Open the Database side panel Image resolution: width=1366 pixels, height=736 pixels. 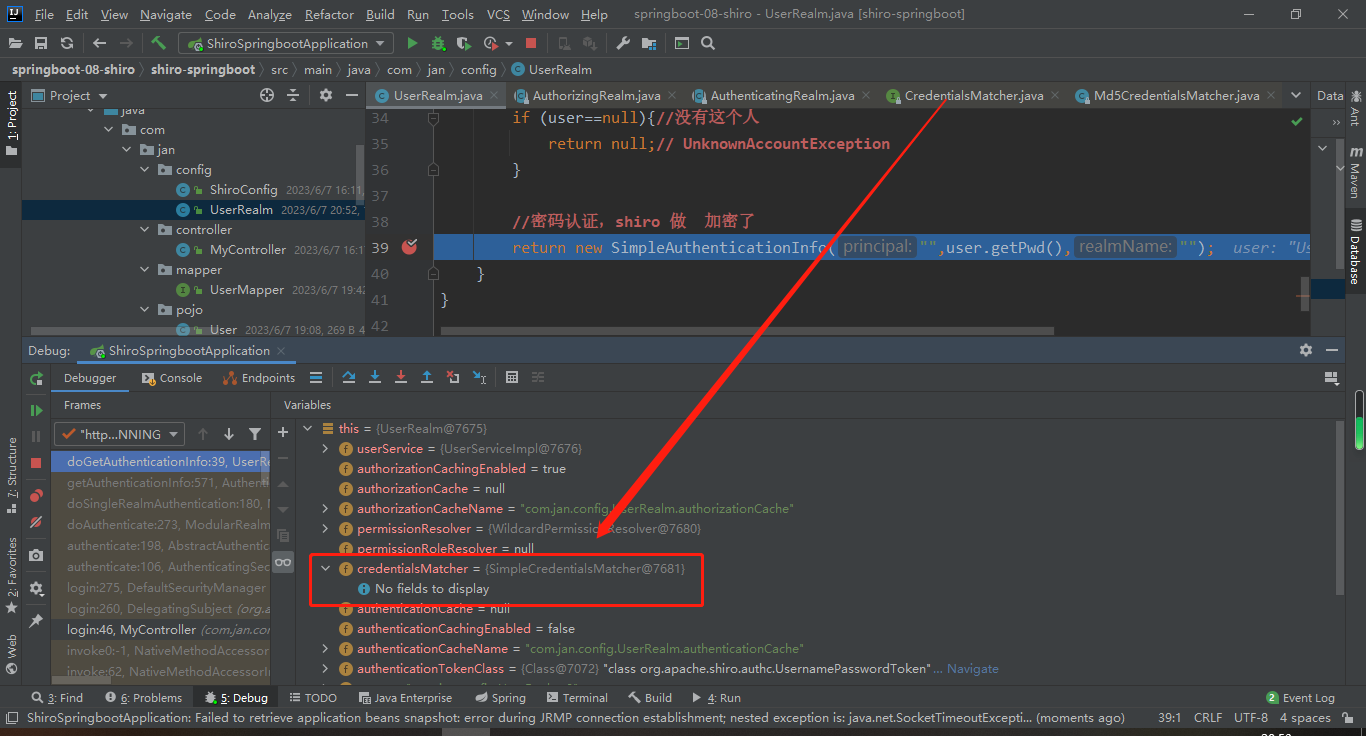(1356, 251)
